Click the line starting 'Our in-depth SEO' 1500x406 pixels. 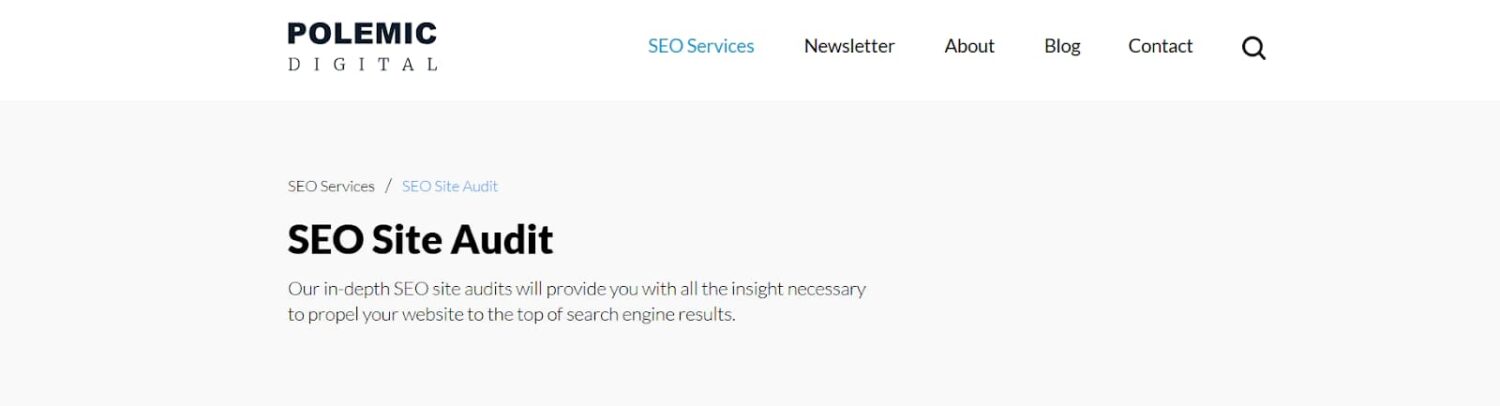click(x=577, y=289)
